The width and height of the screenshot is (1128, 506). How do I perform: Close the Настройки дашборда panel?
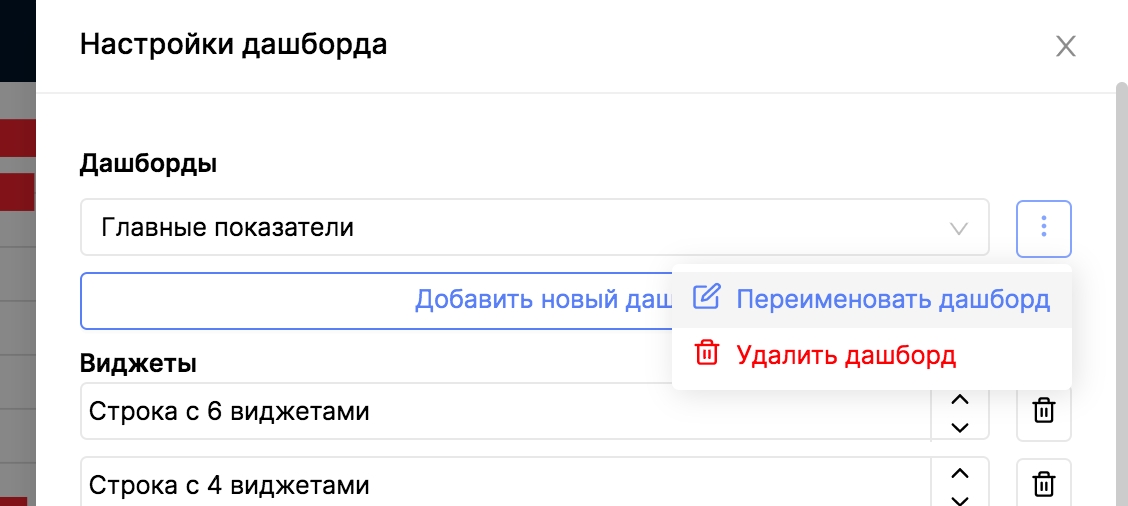pyautogui.click(x=1066, y=46)
